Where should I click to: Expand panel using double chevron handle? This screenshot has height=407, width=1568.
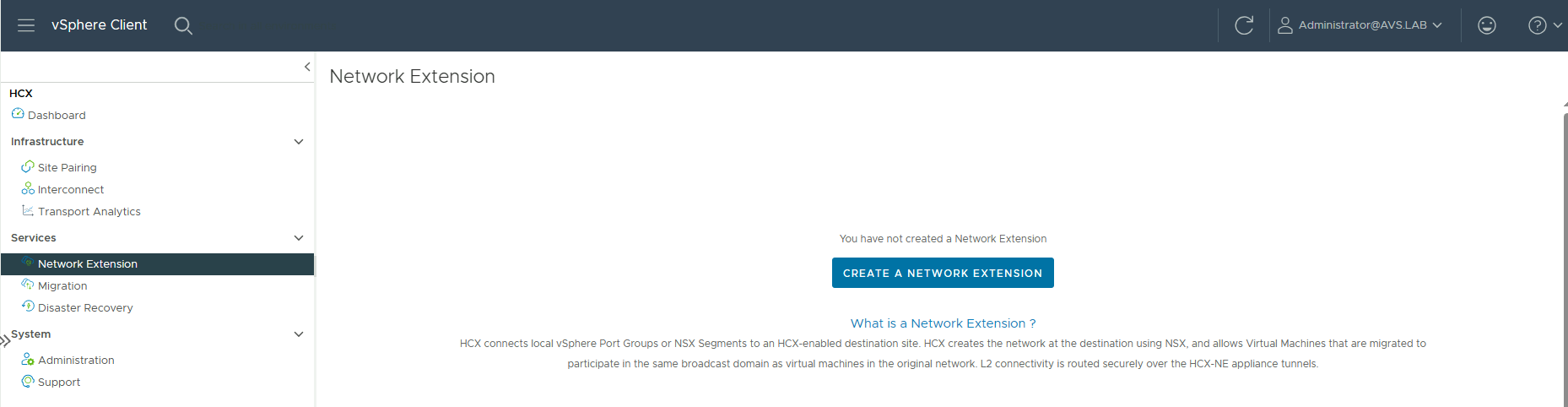tap(5, 340)
